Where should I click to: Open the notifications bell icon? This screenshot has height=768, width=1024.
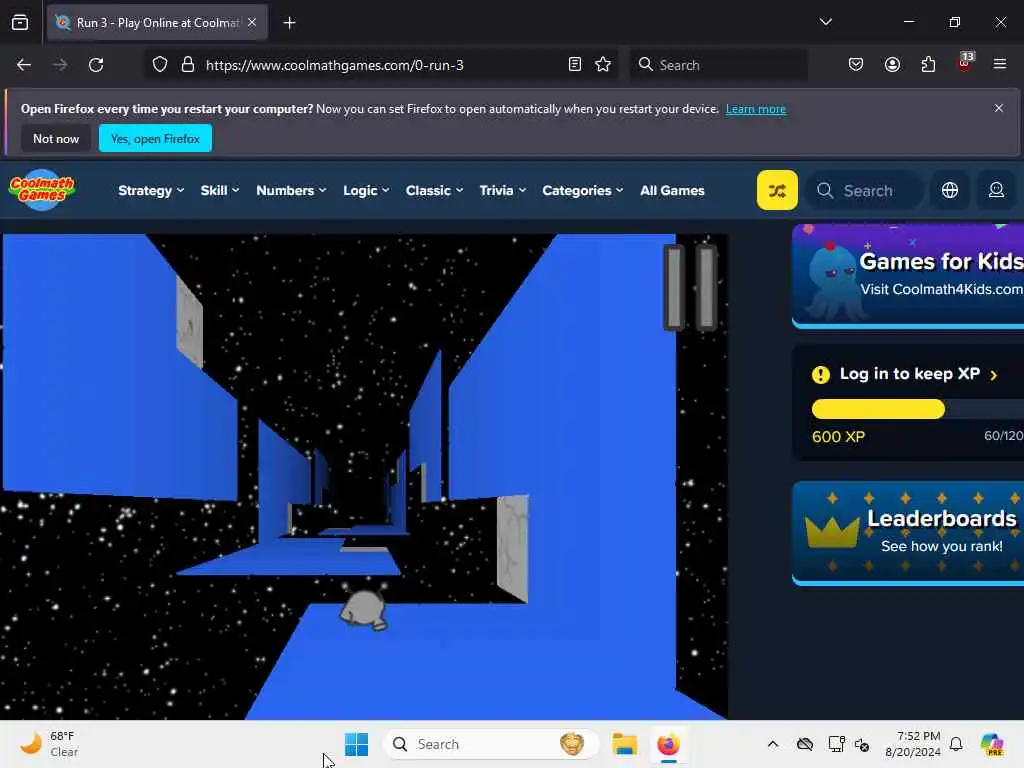point(956,744)
